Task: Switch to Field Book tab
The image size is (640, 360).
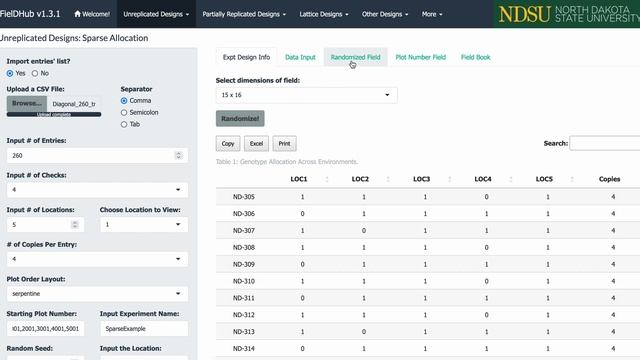Action: (476, 57)
